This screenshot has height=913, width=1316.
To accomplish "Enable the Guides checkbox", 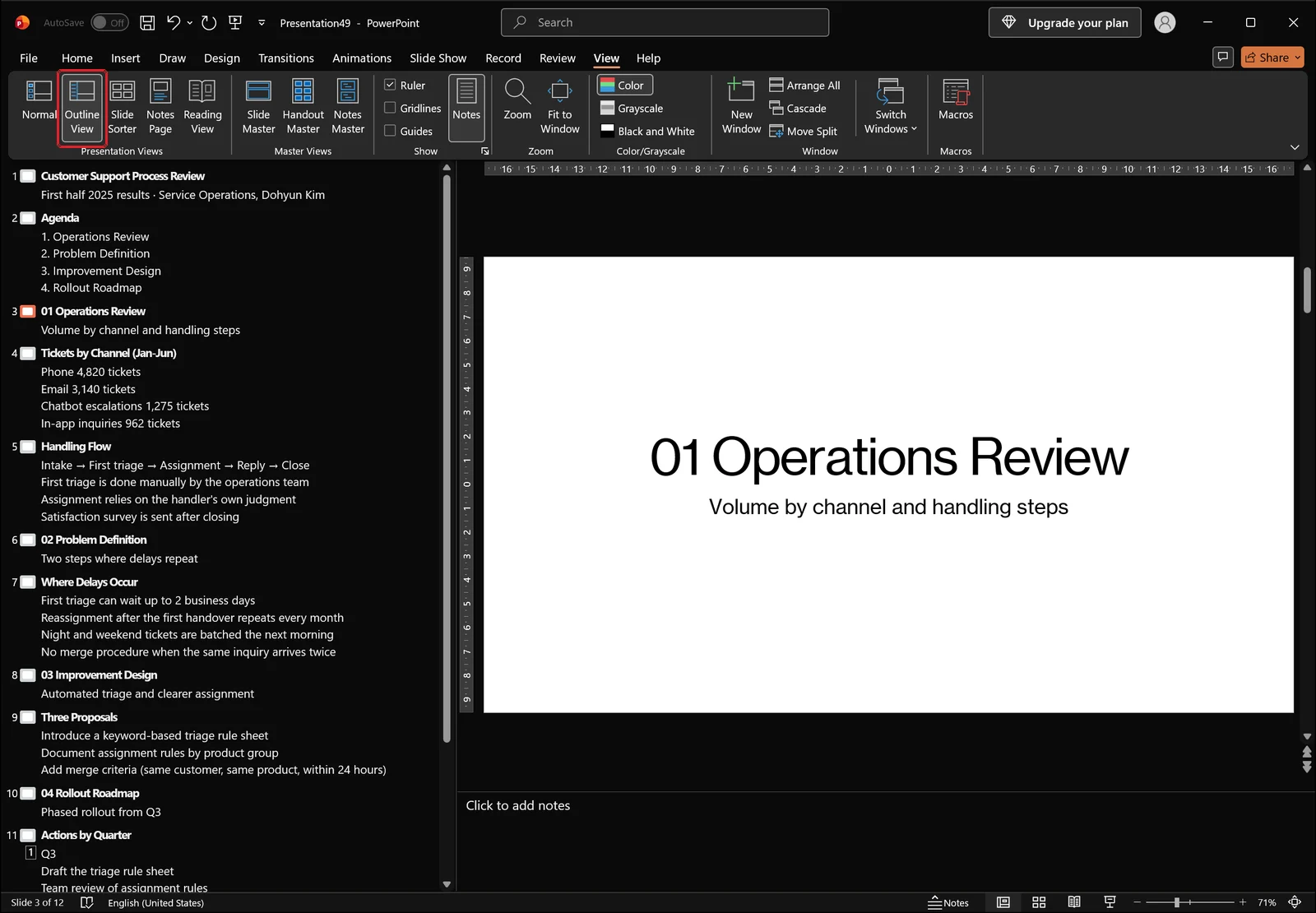I will coord(391,131).
